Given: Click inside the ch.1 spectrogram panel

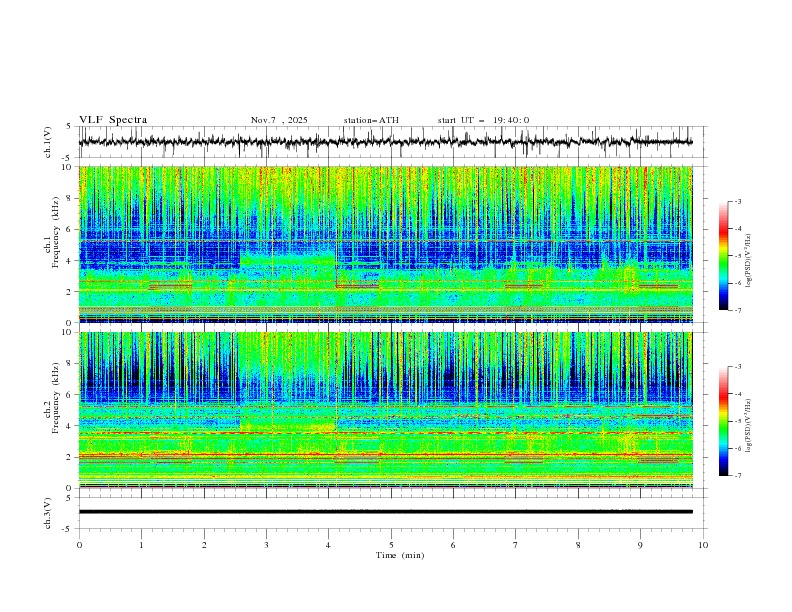Looking at the screenshot, I should pyautogui.click(x=386, y=244).
